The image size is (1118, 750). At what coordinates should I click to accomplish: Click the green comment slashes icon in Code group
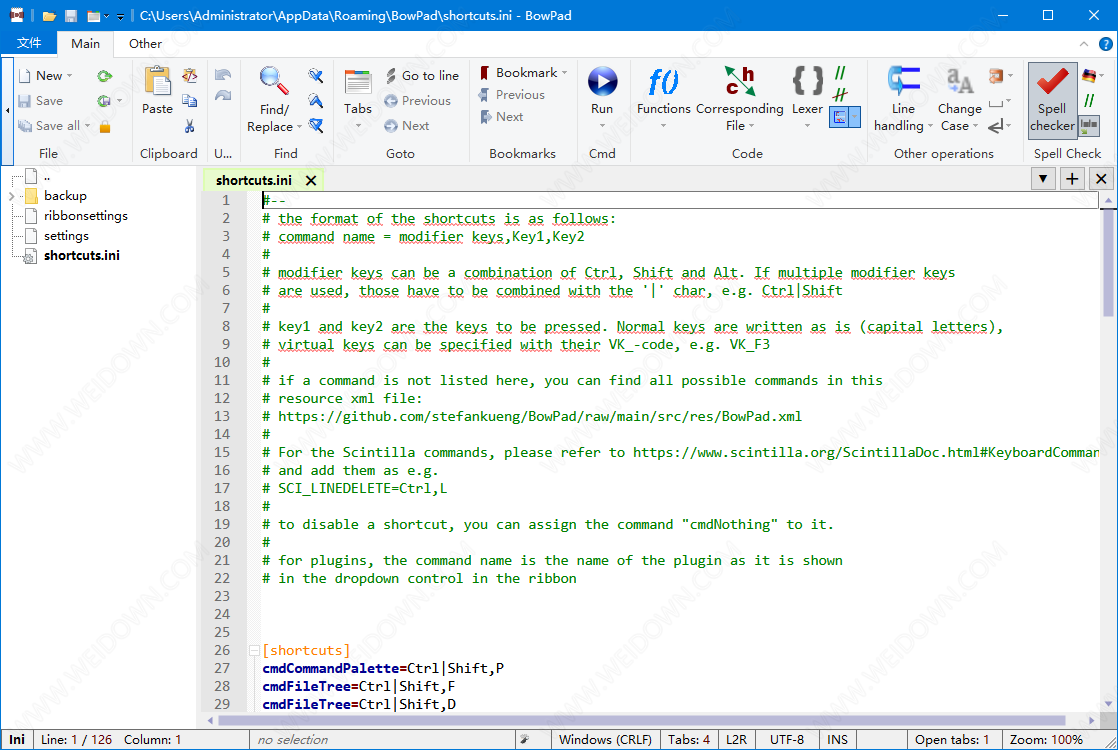[841, 73]
